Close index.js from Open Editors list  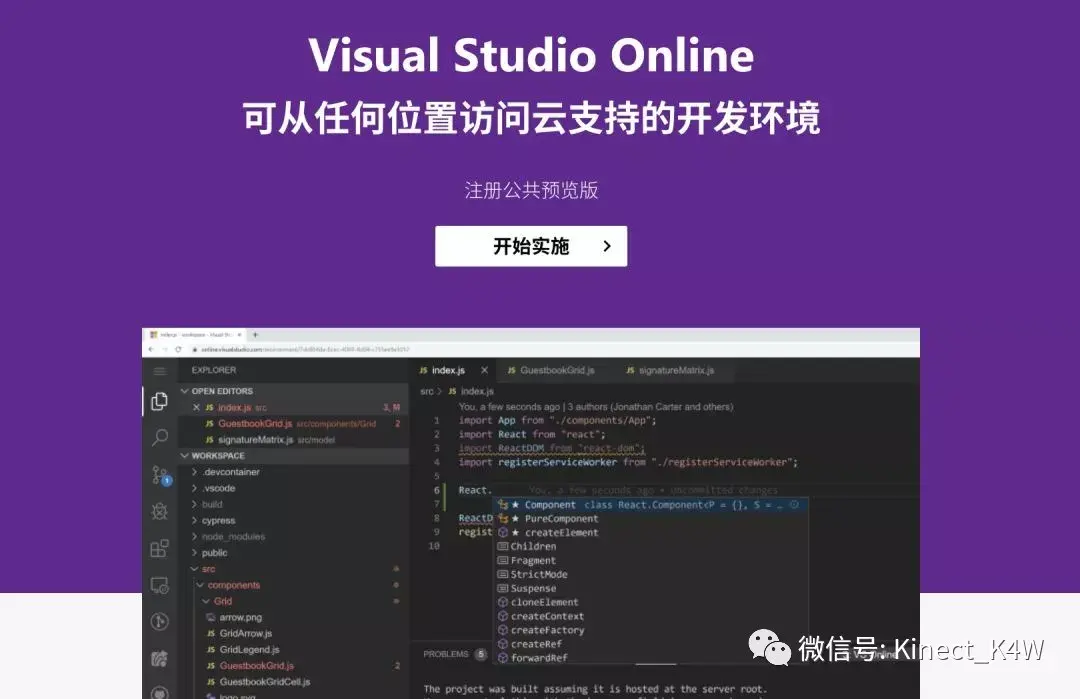(x=198, y=408)
